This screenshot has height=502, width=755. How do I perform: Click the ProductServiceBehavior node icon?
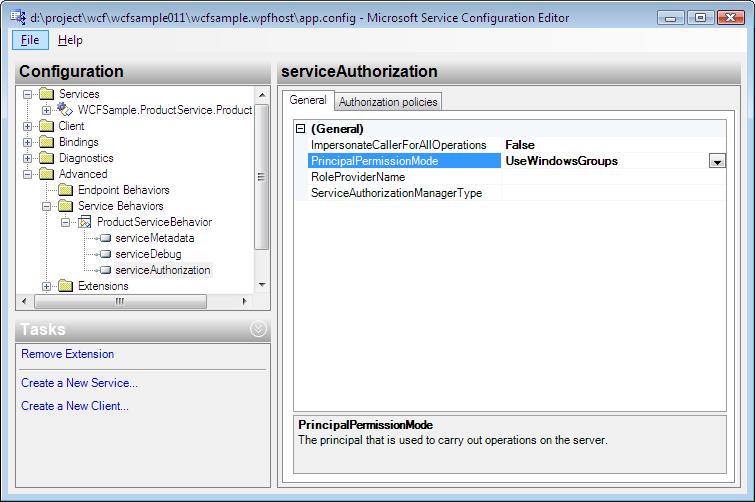click(x=85, y=222)
